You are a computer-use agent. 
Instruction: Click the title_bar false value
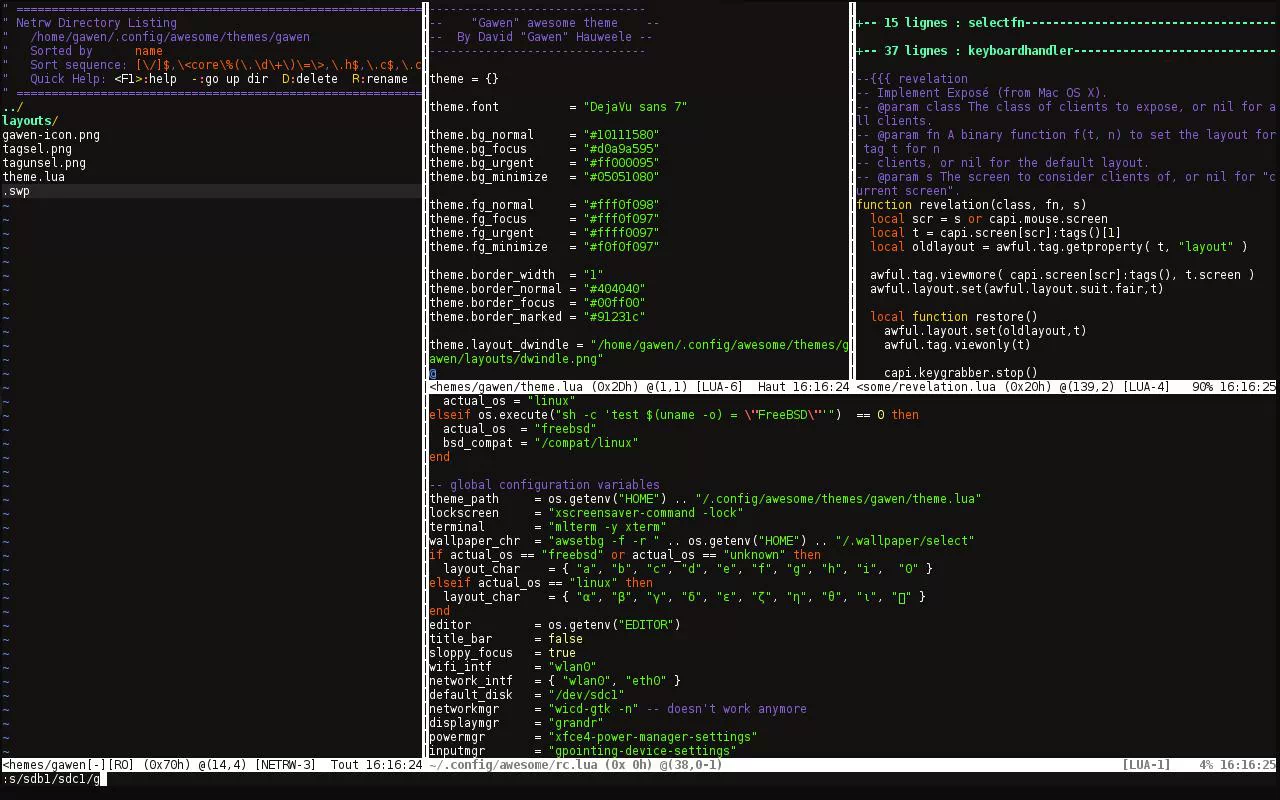(x=565, y=639)
